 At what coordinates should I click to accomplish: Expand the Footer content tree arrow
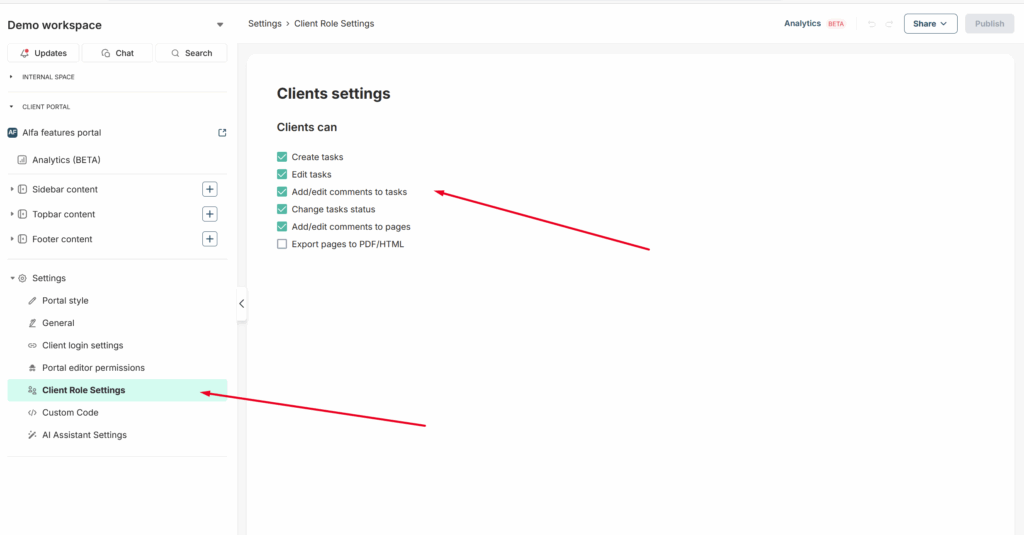12,239
